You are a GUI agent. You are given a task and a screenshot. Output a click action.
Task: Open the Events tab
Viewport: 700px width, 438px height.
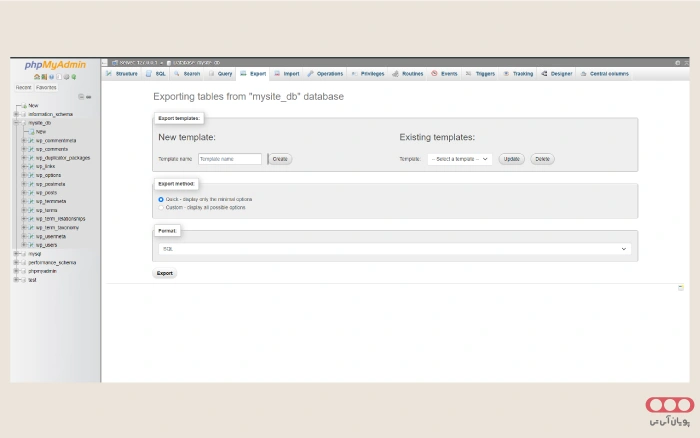[444, 74]
